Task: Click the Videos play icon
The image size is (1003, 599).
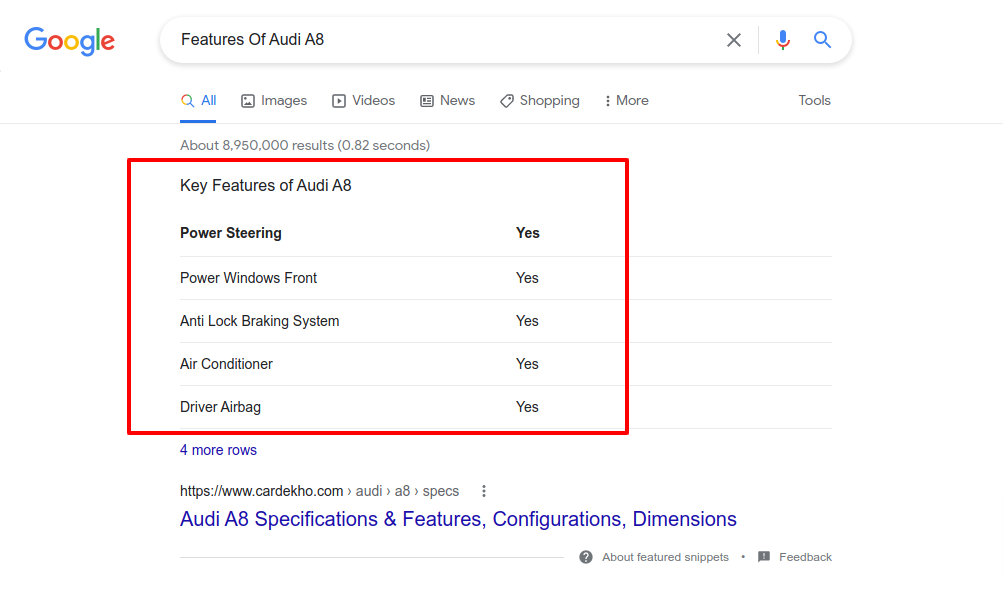Action: click(x=338, y=100)
